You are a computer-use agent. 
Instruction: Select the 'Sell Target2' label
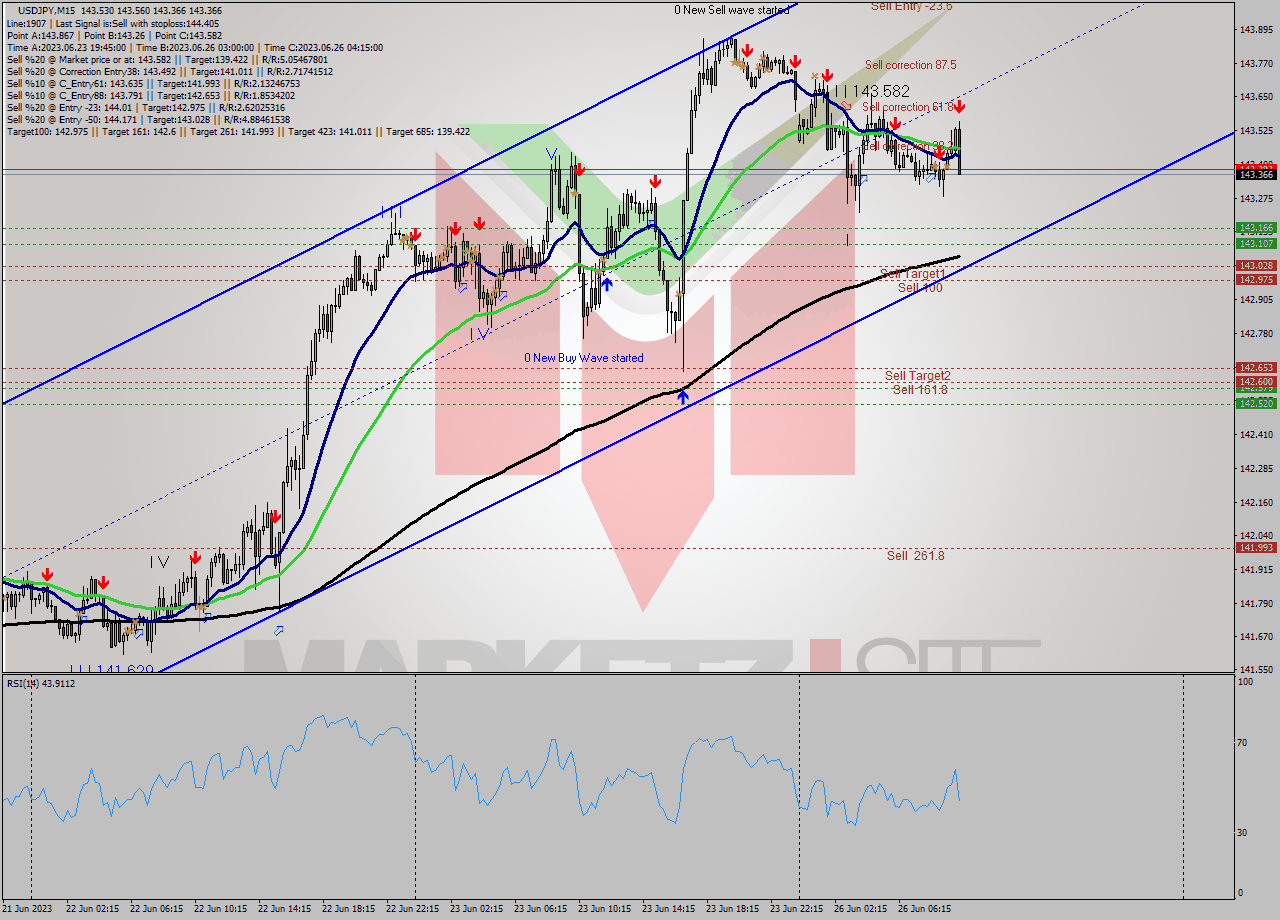(917, 376)
